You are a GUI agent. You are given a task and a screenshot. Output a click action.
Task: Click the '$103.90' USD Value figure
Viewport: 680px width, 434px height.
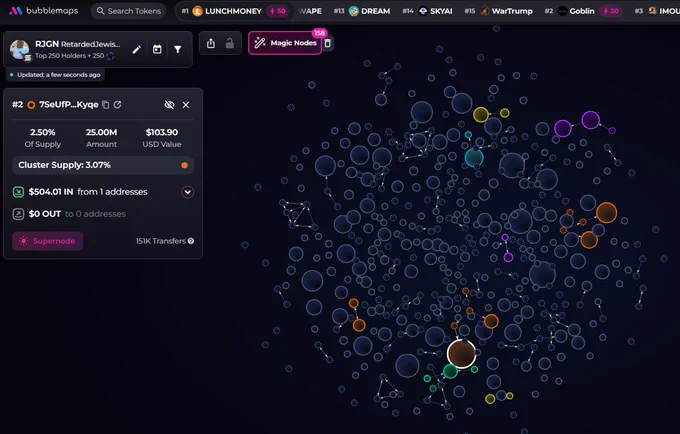click(162, 132)
